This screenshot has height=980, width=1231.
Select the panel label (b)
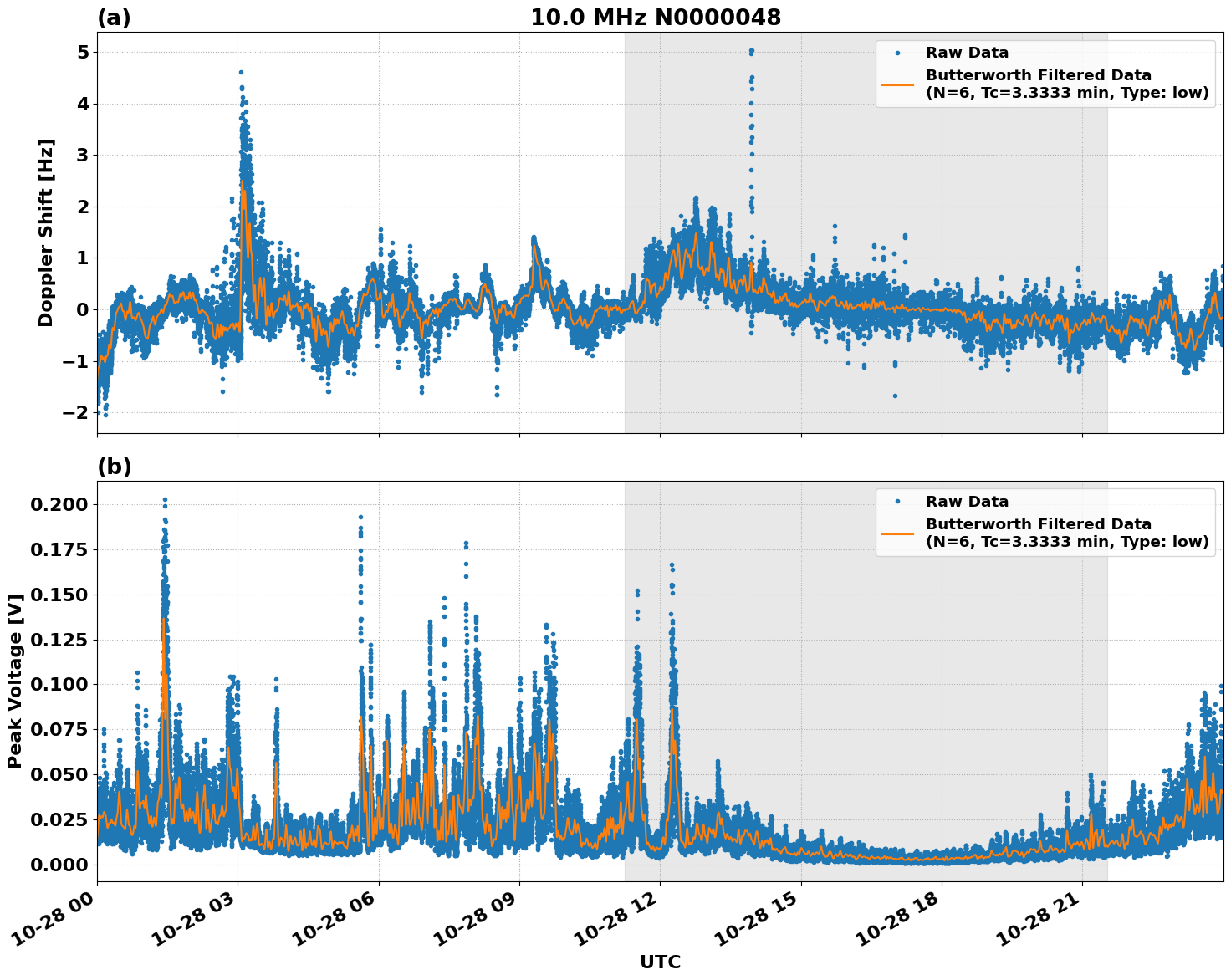[x=115, y=465]
